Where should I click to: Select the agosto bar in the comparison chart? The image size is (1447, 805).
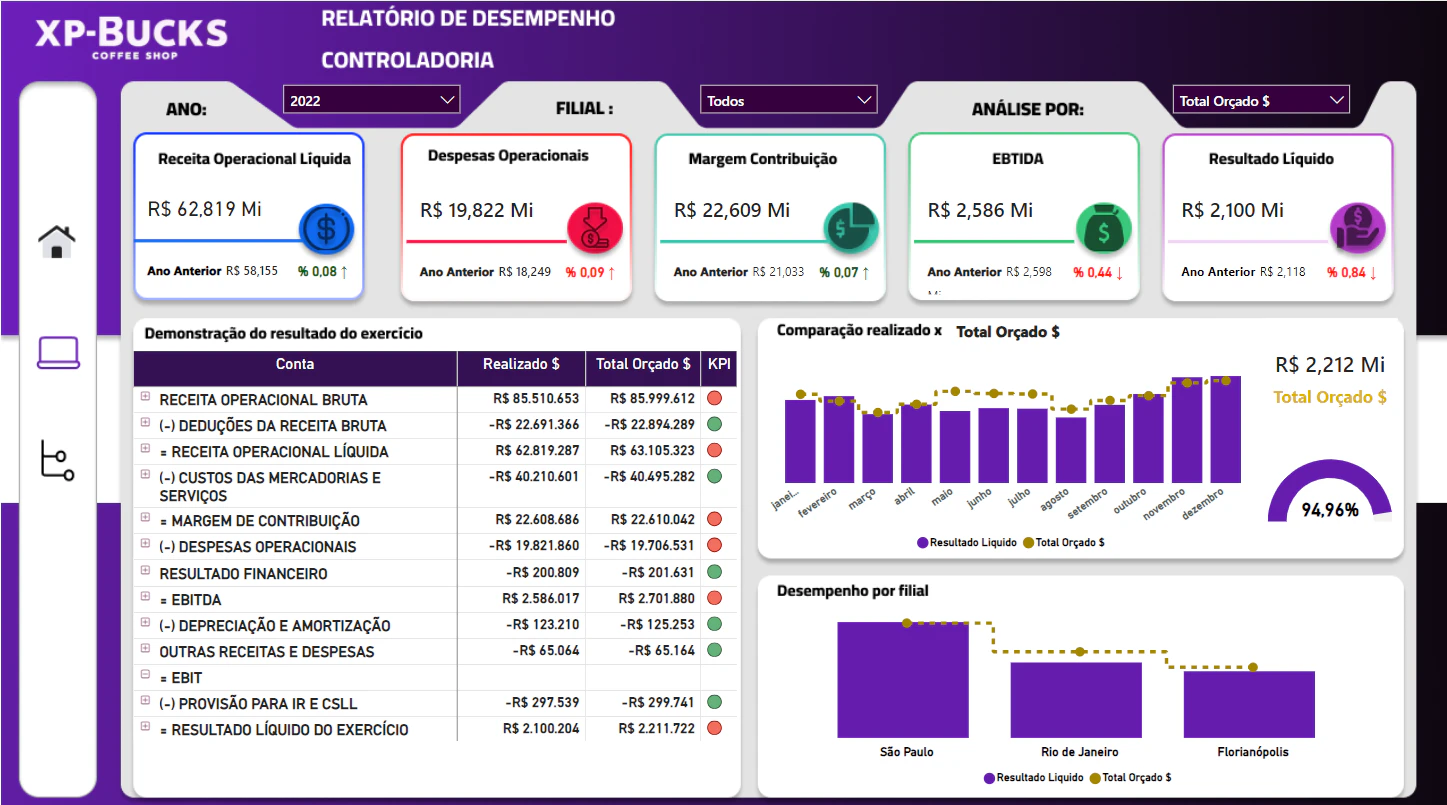(1071, 450)
